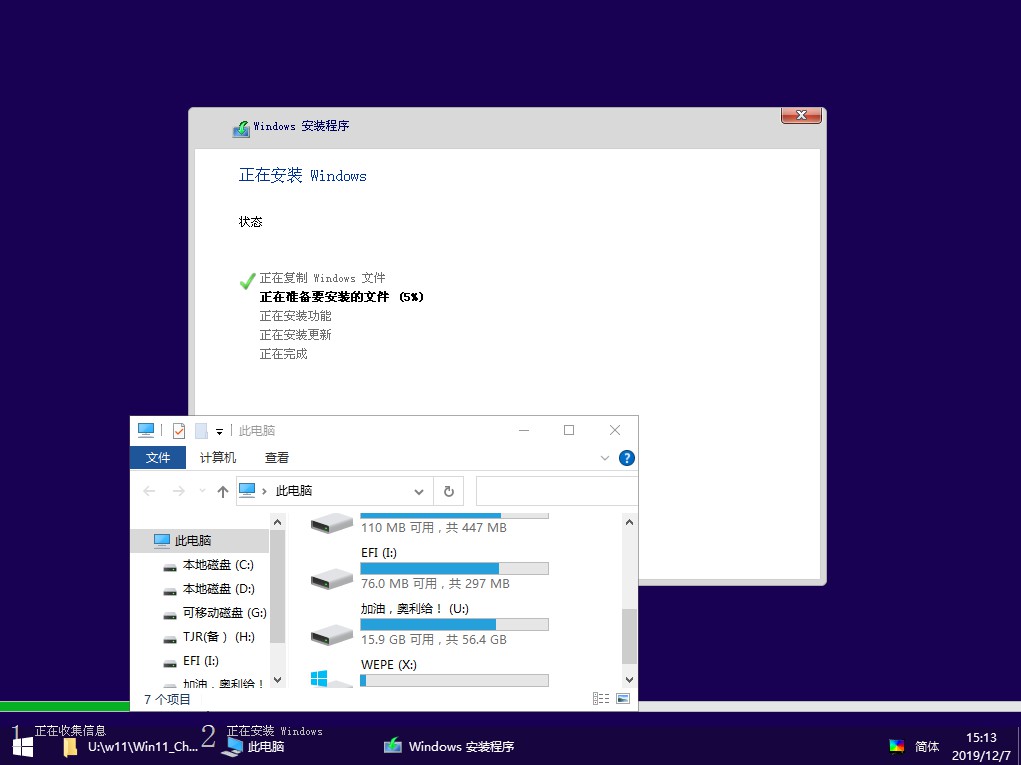
Task: Click the '76.0 MB 可用，共 297 MB' text
Action: tap(435, 584)
